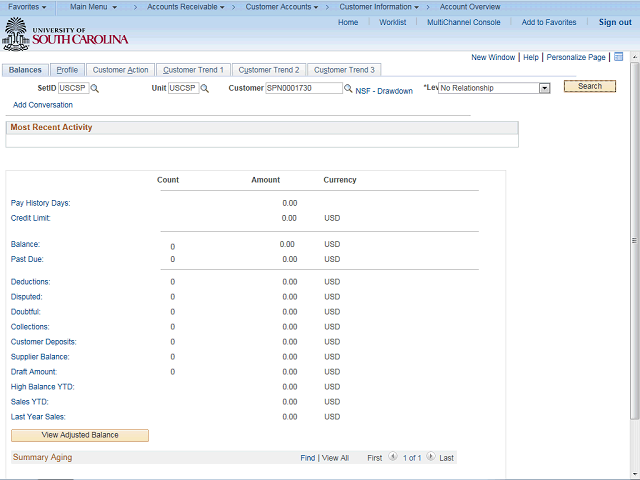This screenshot has width=640, height=480.
Task: Expand Accounts Receivable breadcrumb menu
Action: click(186, 7)
